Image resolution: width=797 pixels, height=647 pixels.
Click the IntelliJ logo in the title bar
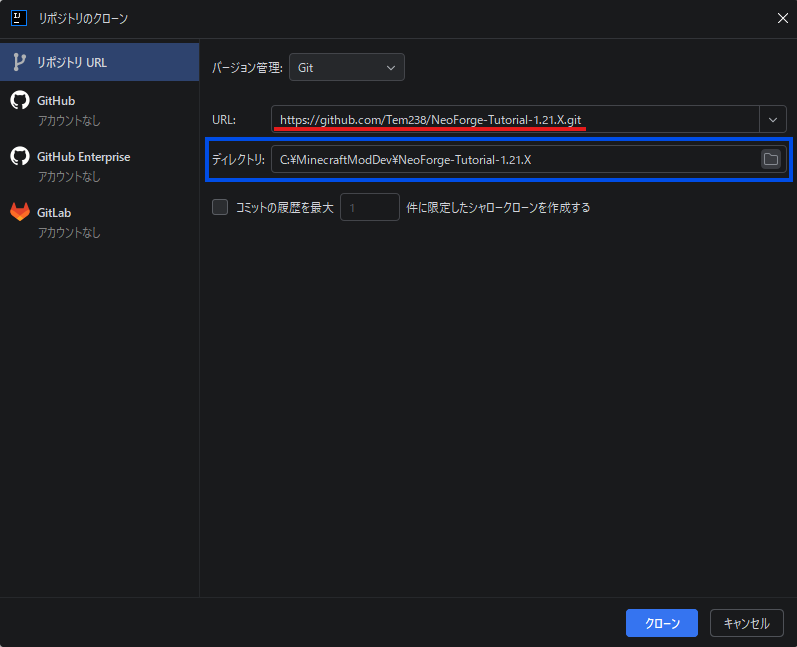pyautogui.click(x=18, y=17)
